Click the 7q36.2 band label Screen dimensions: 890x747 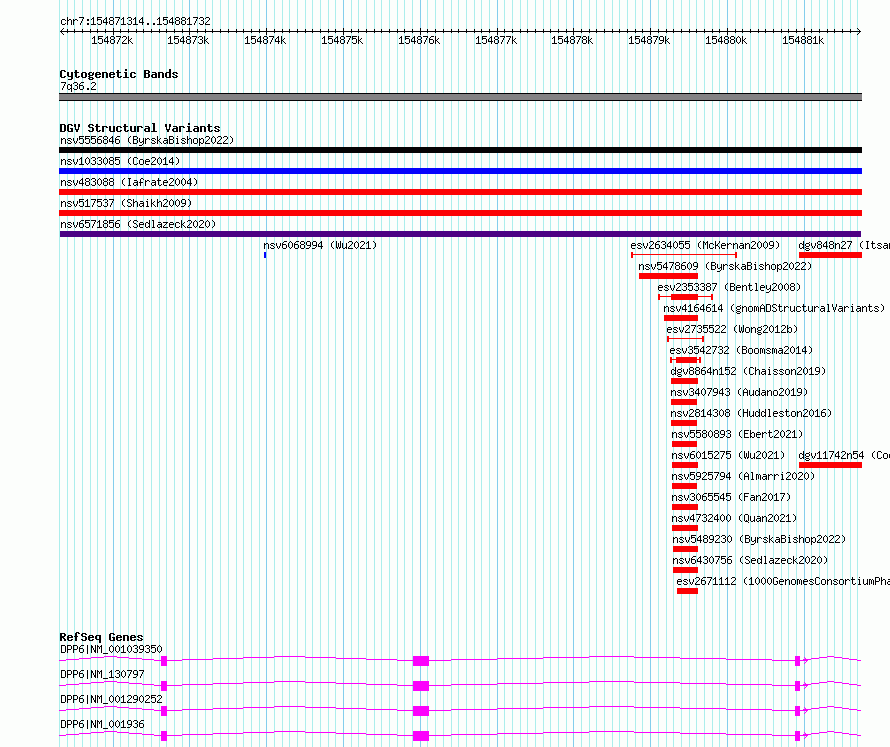(x=78, y=86)
